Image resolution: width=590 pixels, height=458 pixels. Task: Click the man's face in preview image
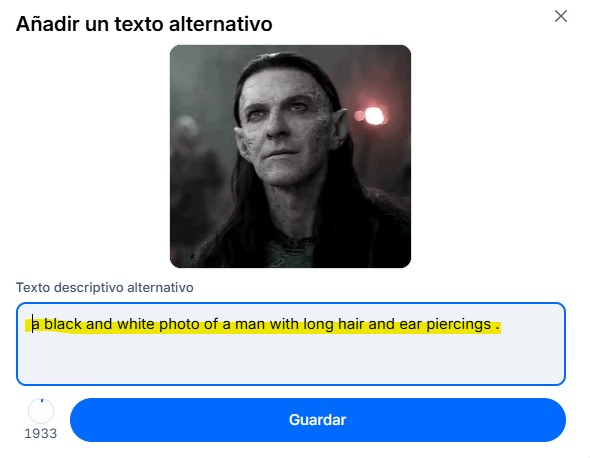click(x=285, y=128)
